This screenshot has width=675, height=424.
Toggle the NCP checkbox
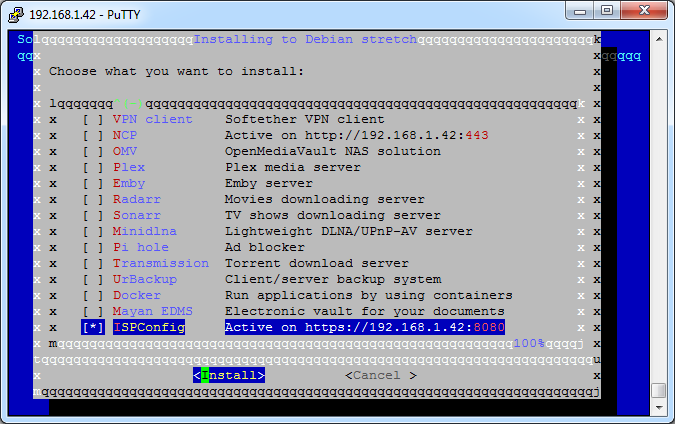point(93,136)
